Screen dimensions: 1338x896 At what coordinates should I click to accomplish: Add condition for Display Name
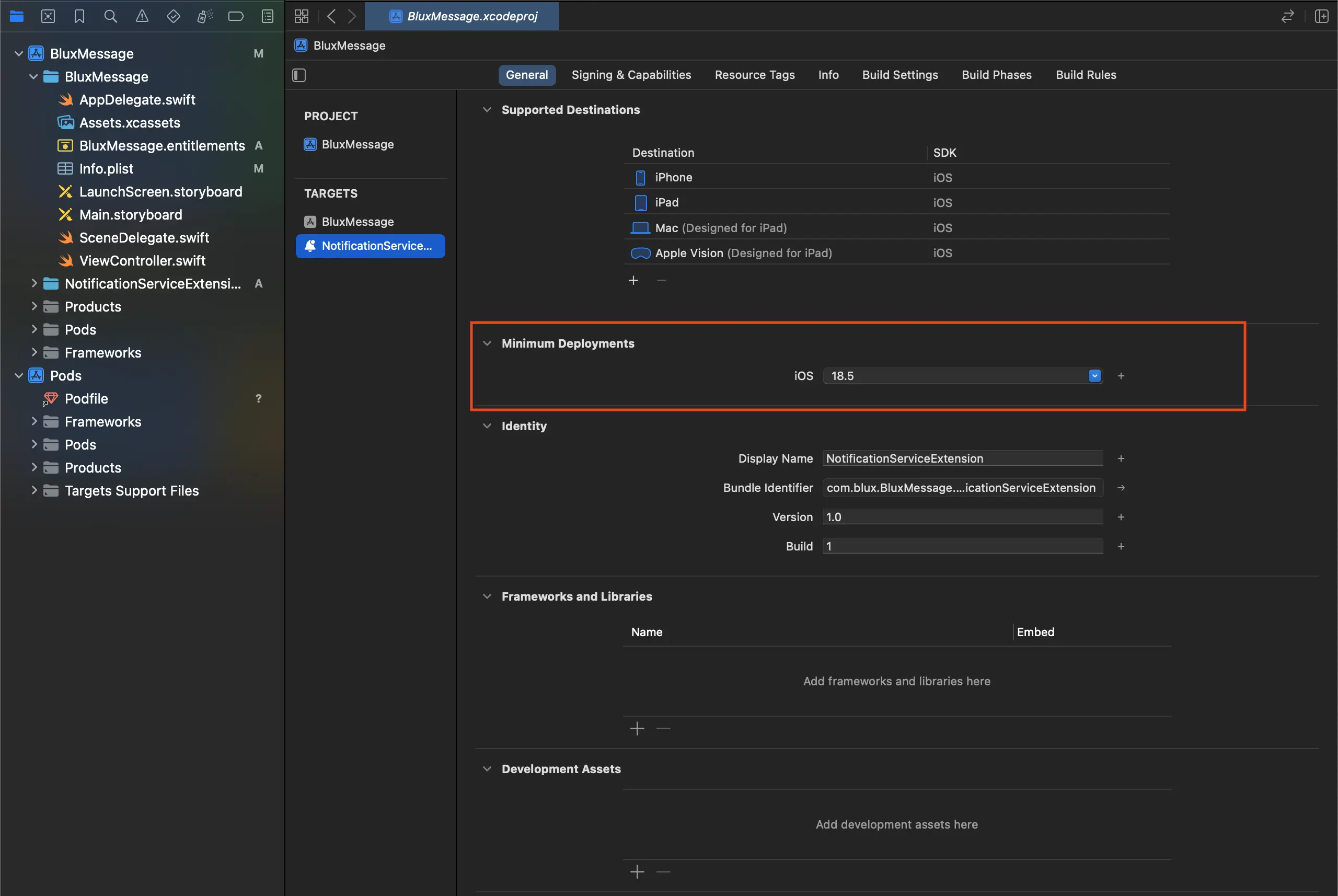coord(1121,458)
